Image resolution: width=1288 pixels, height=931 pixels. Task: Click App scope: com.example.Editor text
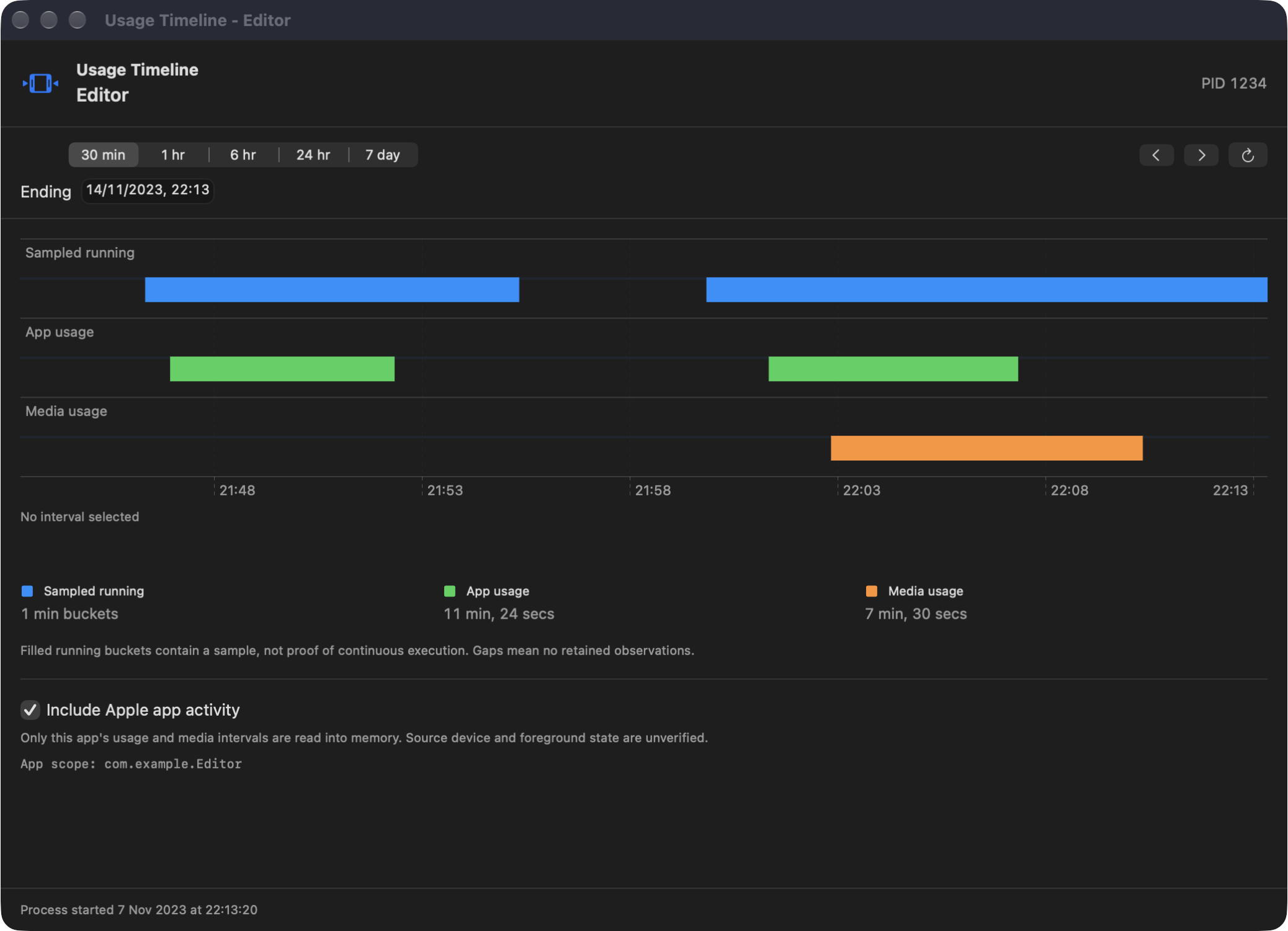point(131,764)
